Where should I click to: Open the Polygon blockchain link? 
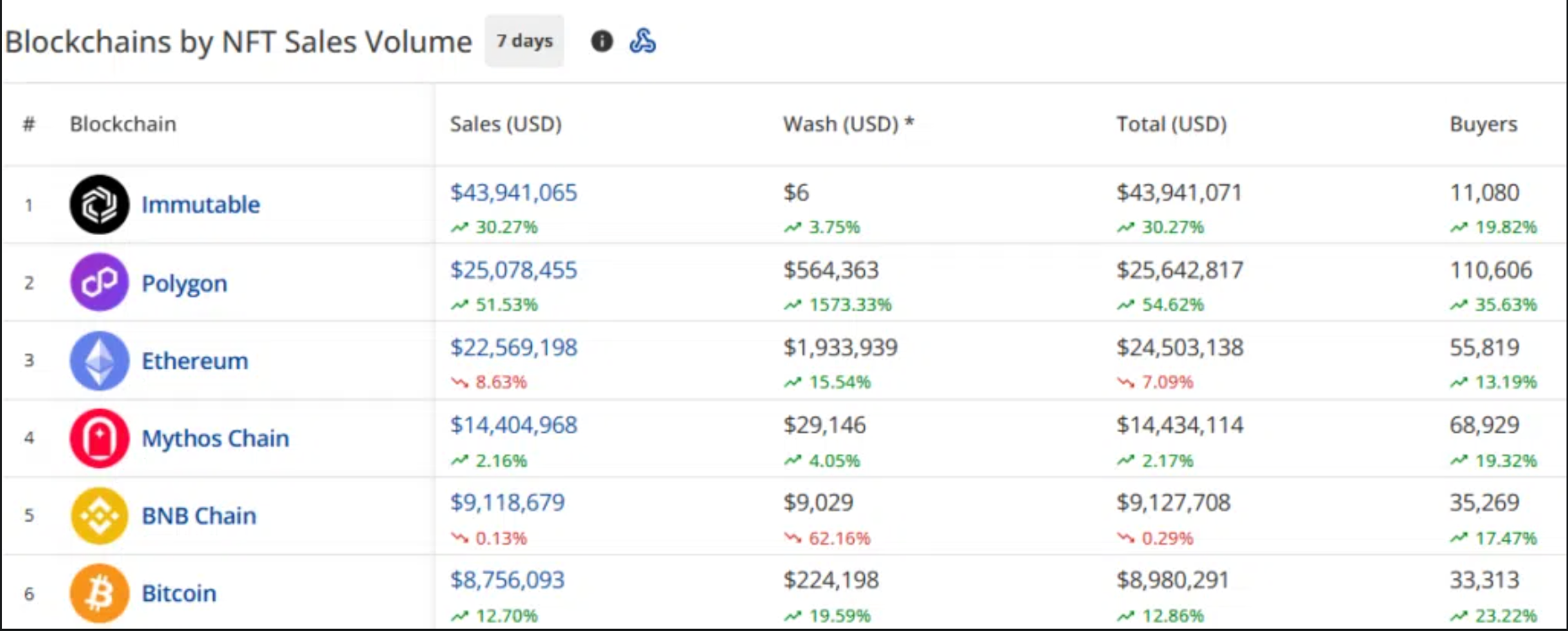(184, 283)
